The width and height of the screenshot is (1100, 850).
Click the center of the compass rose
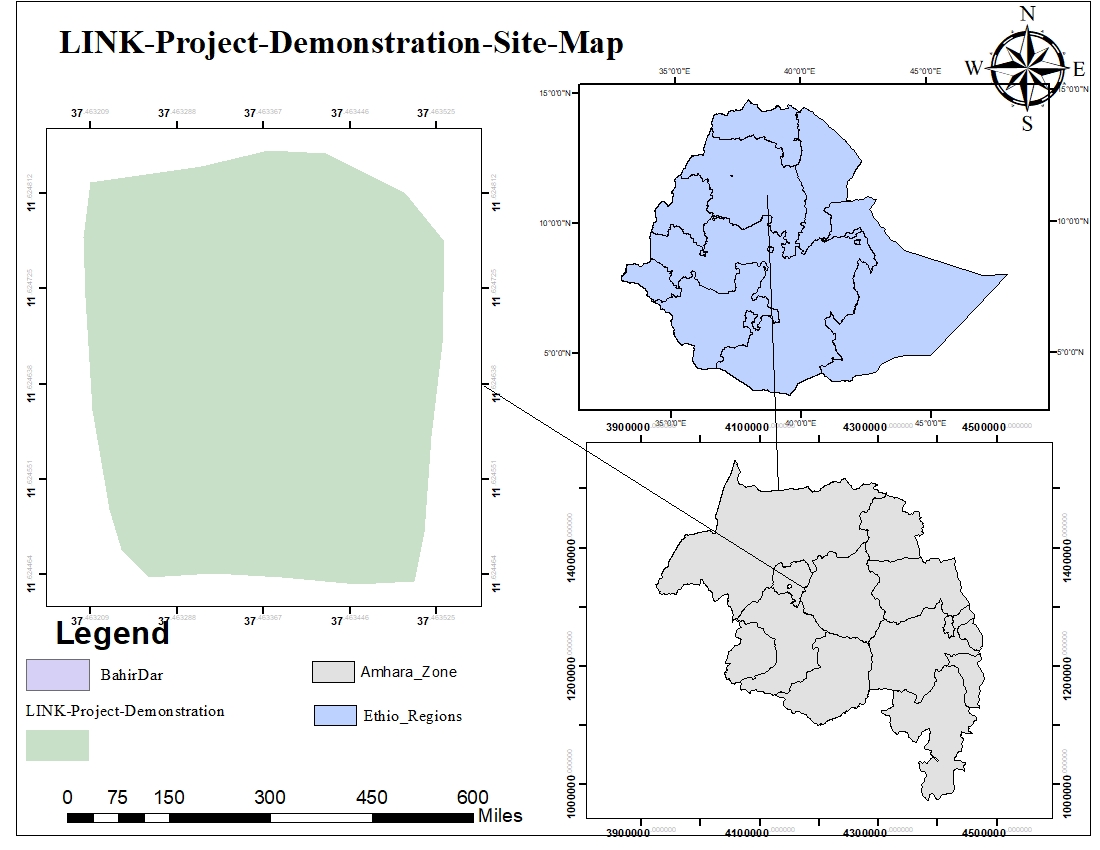1028,68
